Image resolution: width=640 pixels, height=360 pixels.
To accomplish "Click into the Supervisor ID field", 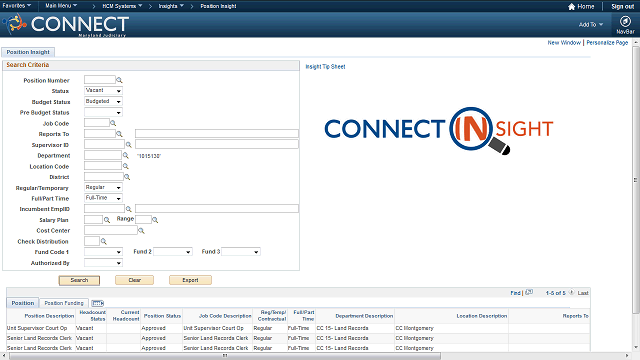I will coord(104,144).
